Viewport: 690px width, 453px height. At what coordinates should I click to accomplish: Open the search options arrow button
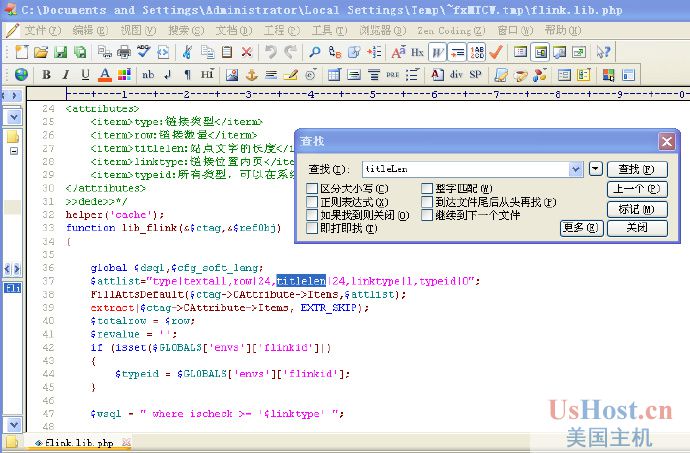(x=595, y=169)
